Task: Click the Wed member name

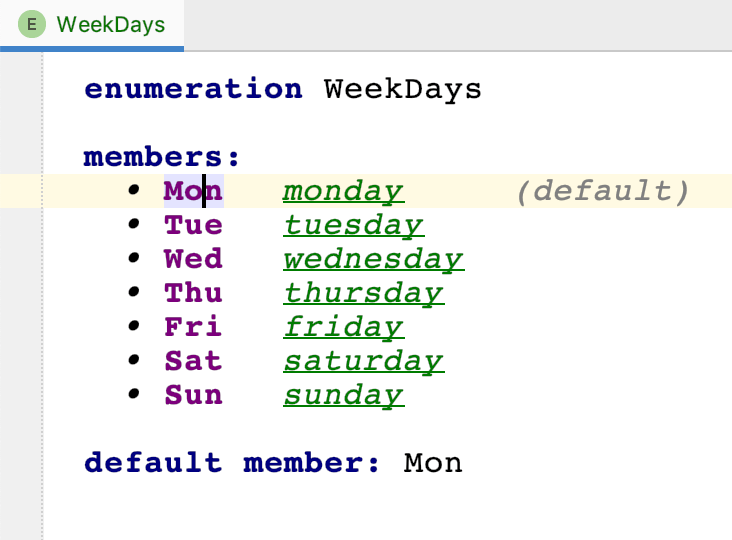Action: pos(193,259)
